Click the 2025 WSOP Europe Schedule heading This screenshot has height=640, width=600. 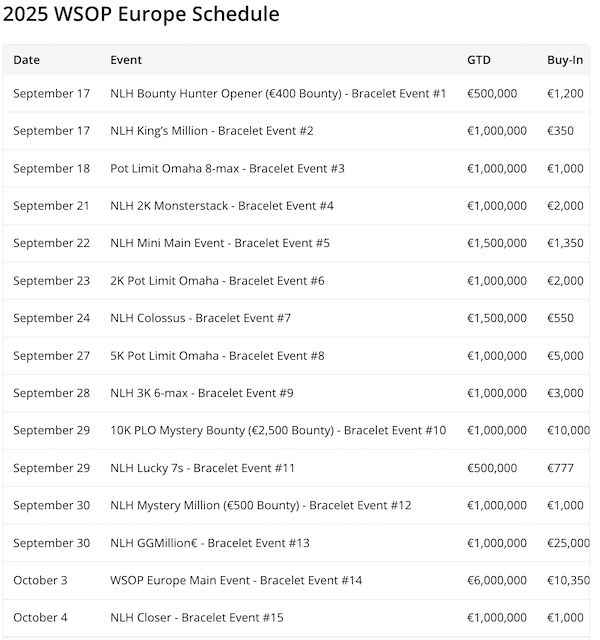click(141, 15)
